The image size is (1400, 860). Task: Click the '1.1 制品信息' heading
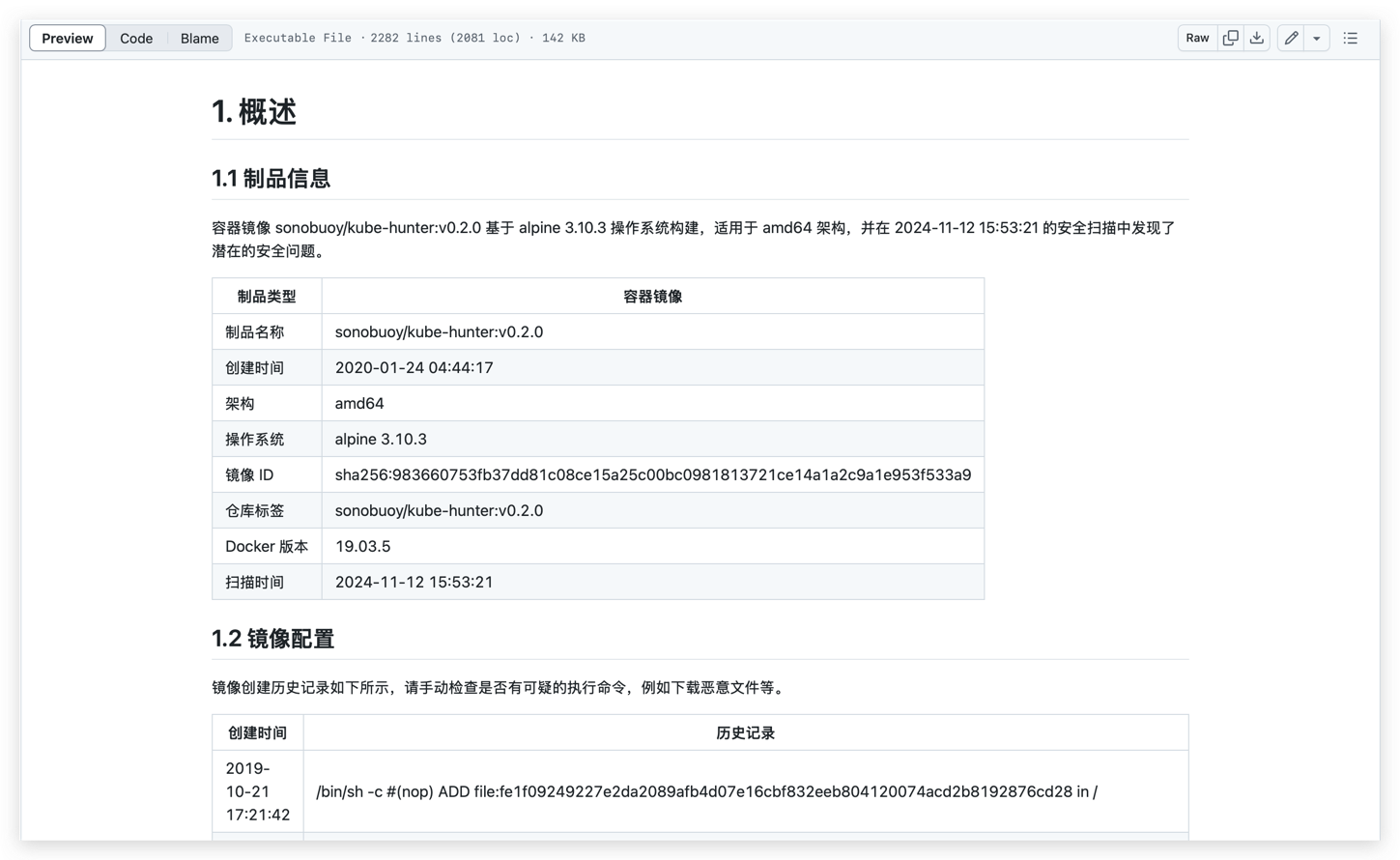(271, 179)
